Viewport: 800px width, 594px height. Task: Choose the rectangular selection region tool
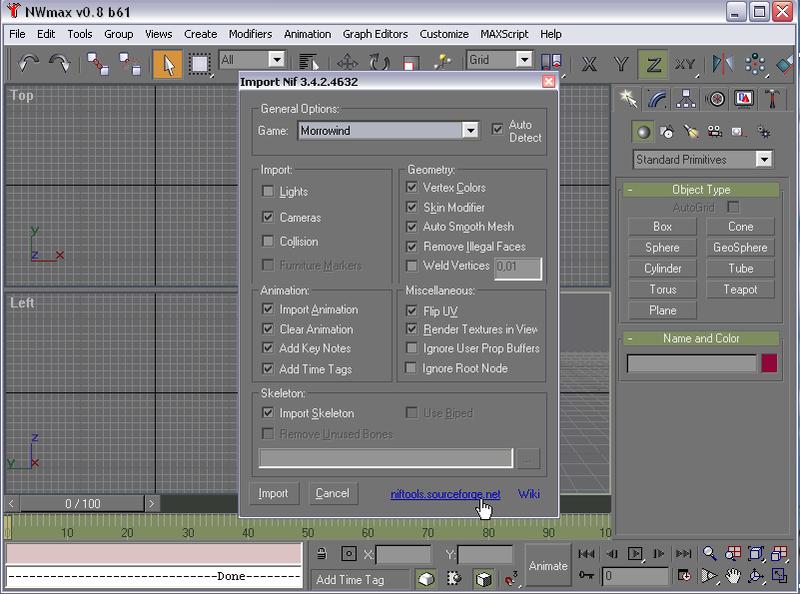[199, 64]
